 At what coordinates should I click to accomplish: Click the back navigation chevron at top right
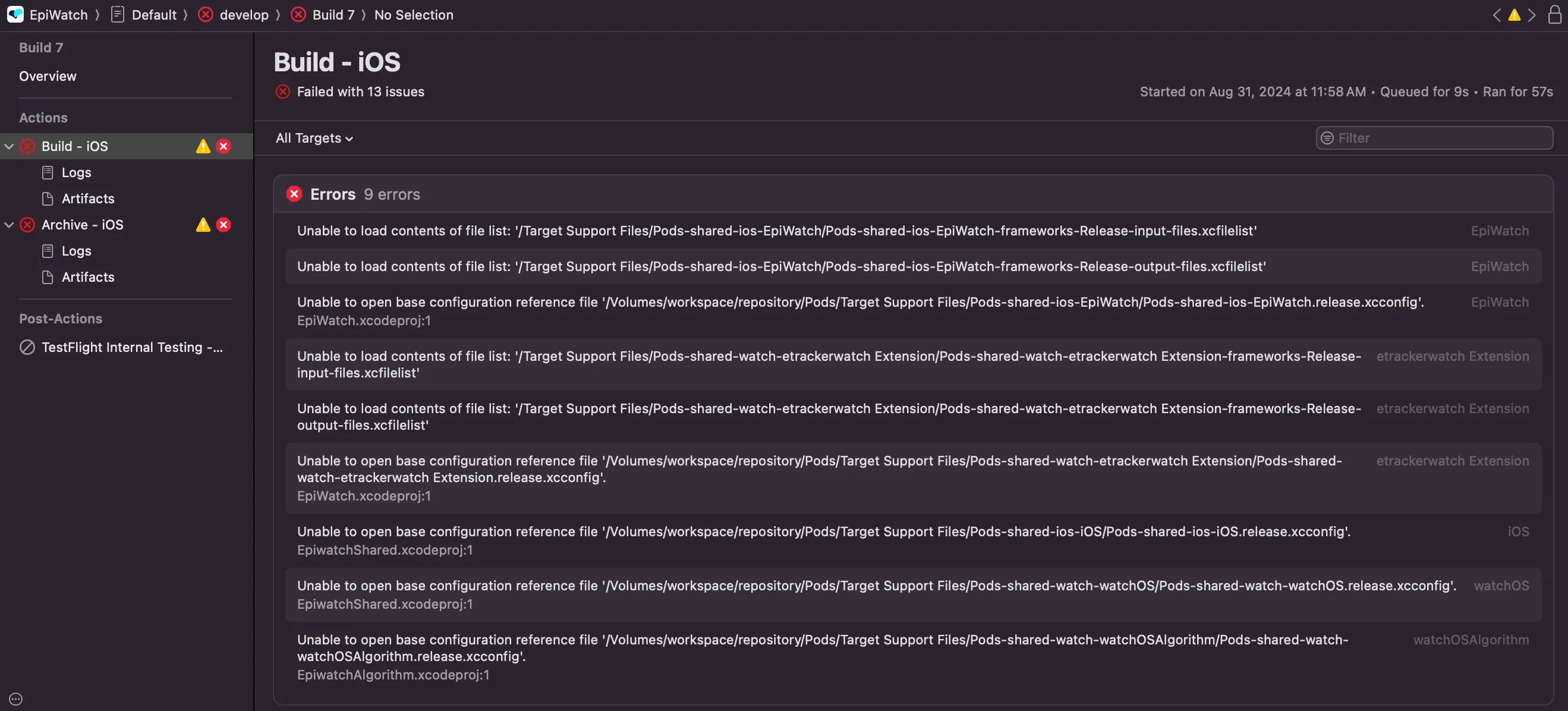(x=1497, y=15)
